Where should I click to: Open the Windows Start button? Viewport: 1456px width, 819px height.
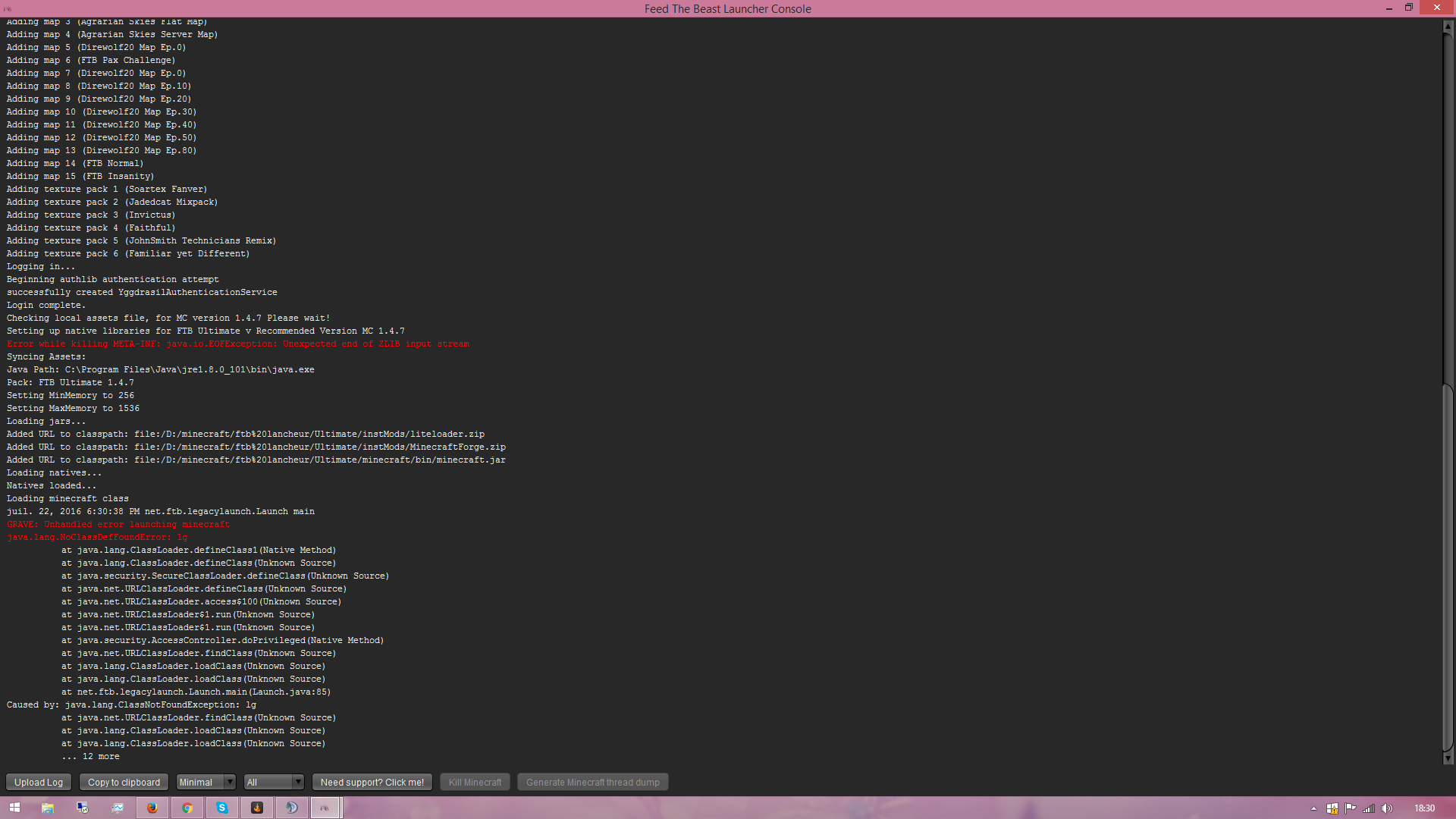point(14,808)
